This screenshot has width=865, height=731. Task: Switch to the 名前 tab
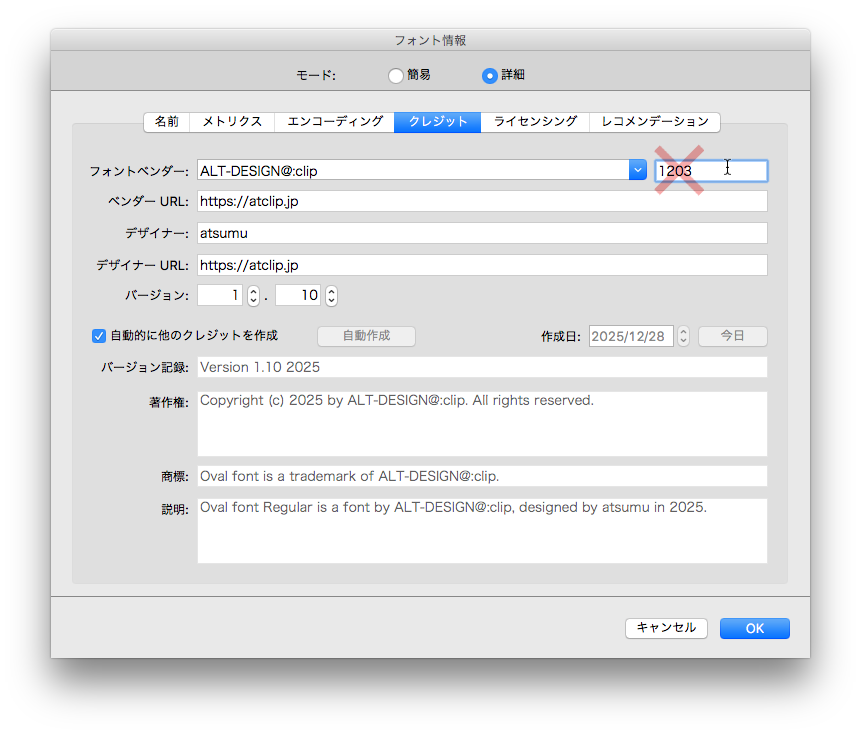pyautogui.click(x=166, y=122)
